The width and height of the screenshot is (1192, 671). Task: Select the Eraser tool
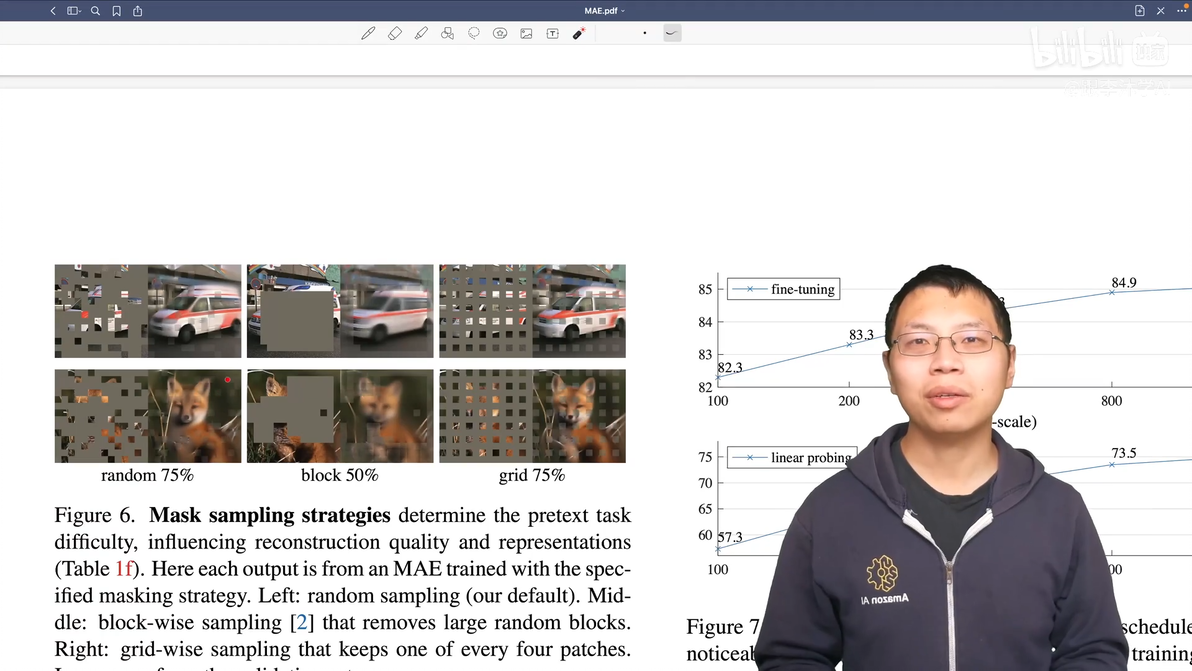[395, 33]
